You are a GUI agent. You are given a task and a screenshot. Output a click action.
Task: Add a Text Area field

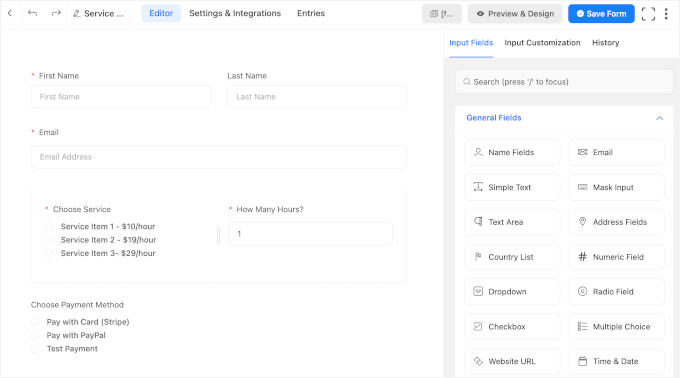[512, 222]
